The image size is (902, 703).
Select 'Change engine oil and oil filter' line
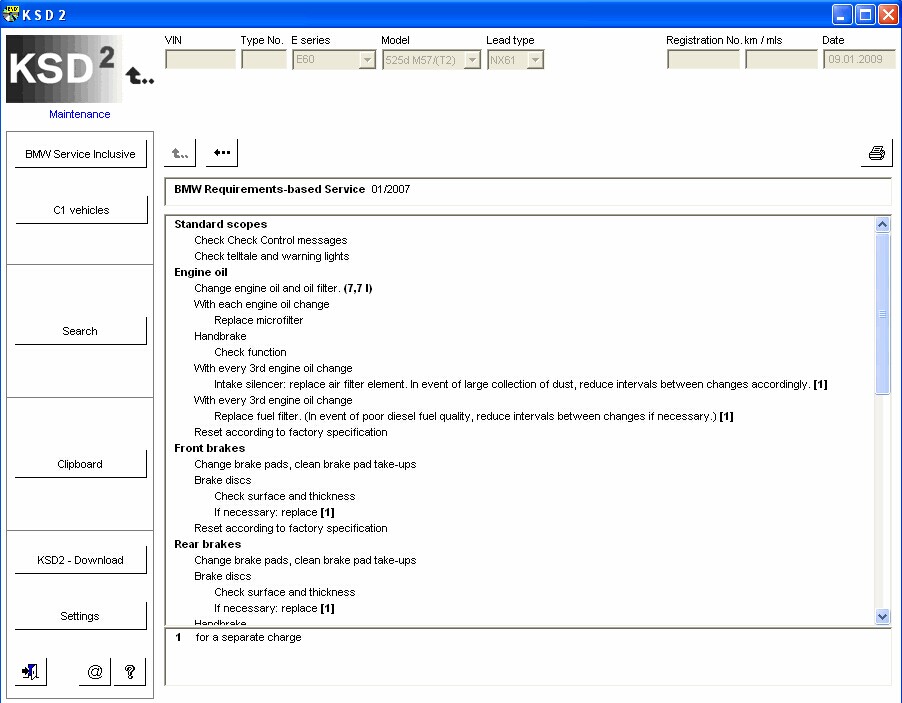(283, 288)
